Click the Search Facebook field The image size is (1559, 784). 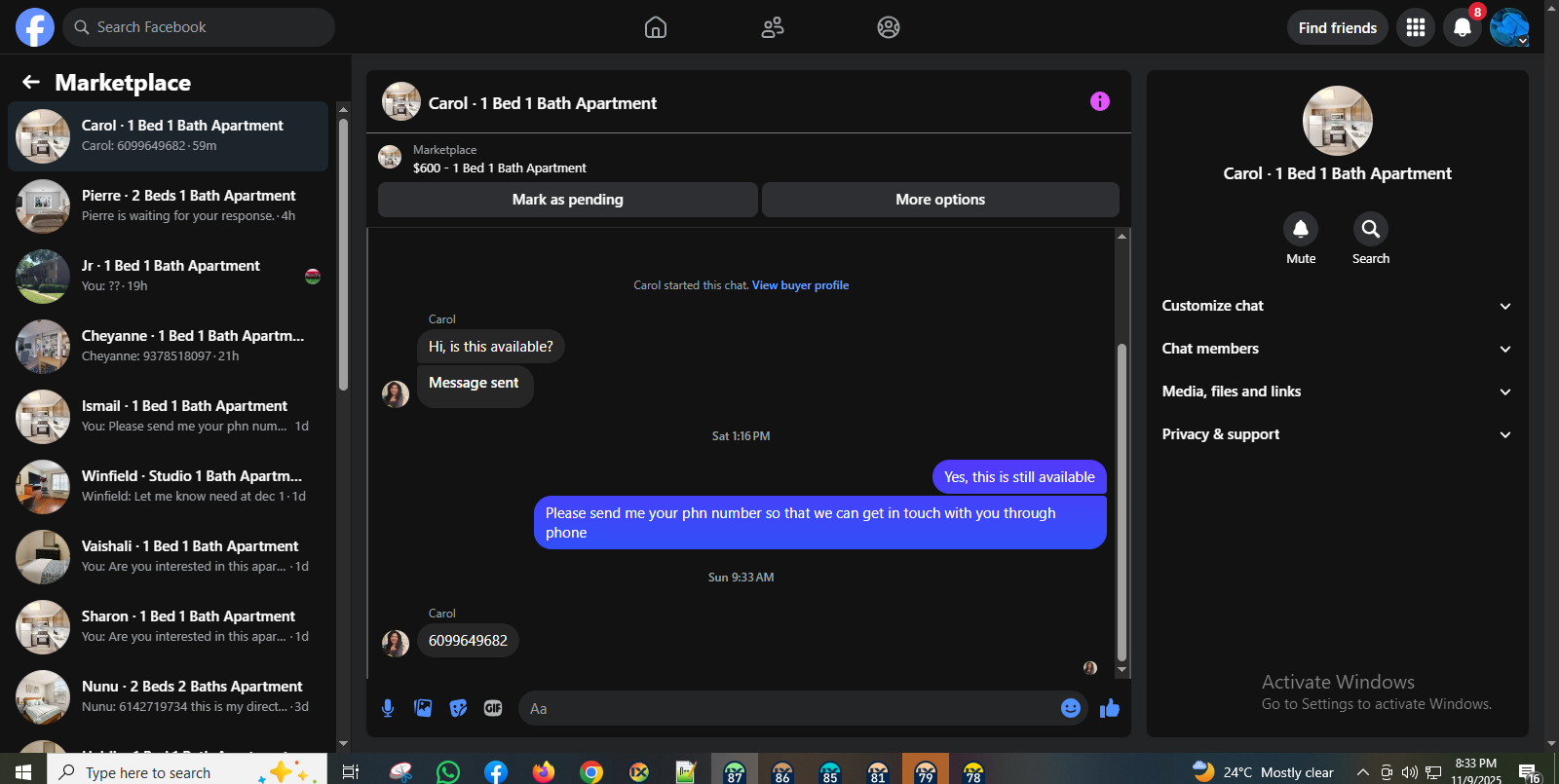pyautogui.click(x=199, y=27)
